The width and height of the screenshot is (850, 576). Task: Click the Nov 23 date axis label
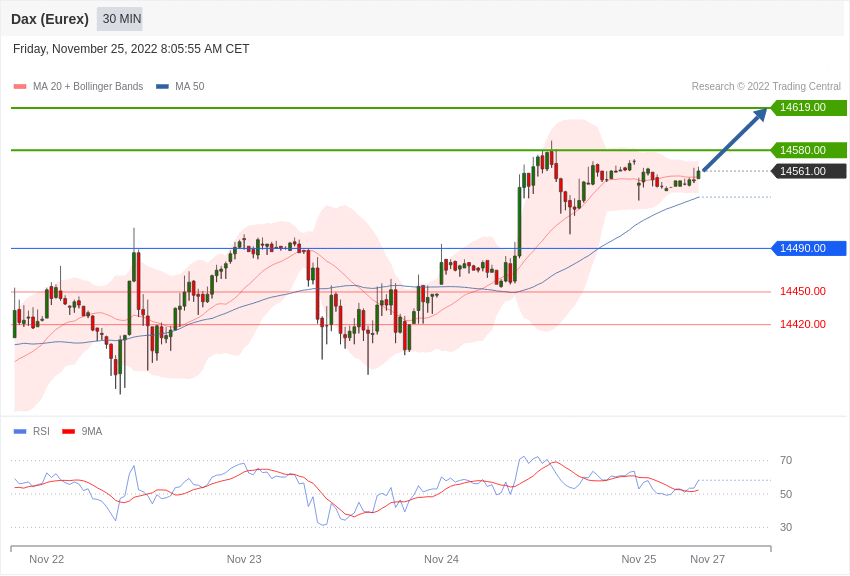pyautogui.click(x=244, y=559)
